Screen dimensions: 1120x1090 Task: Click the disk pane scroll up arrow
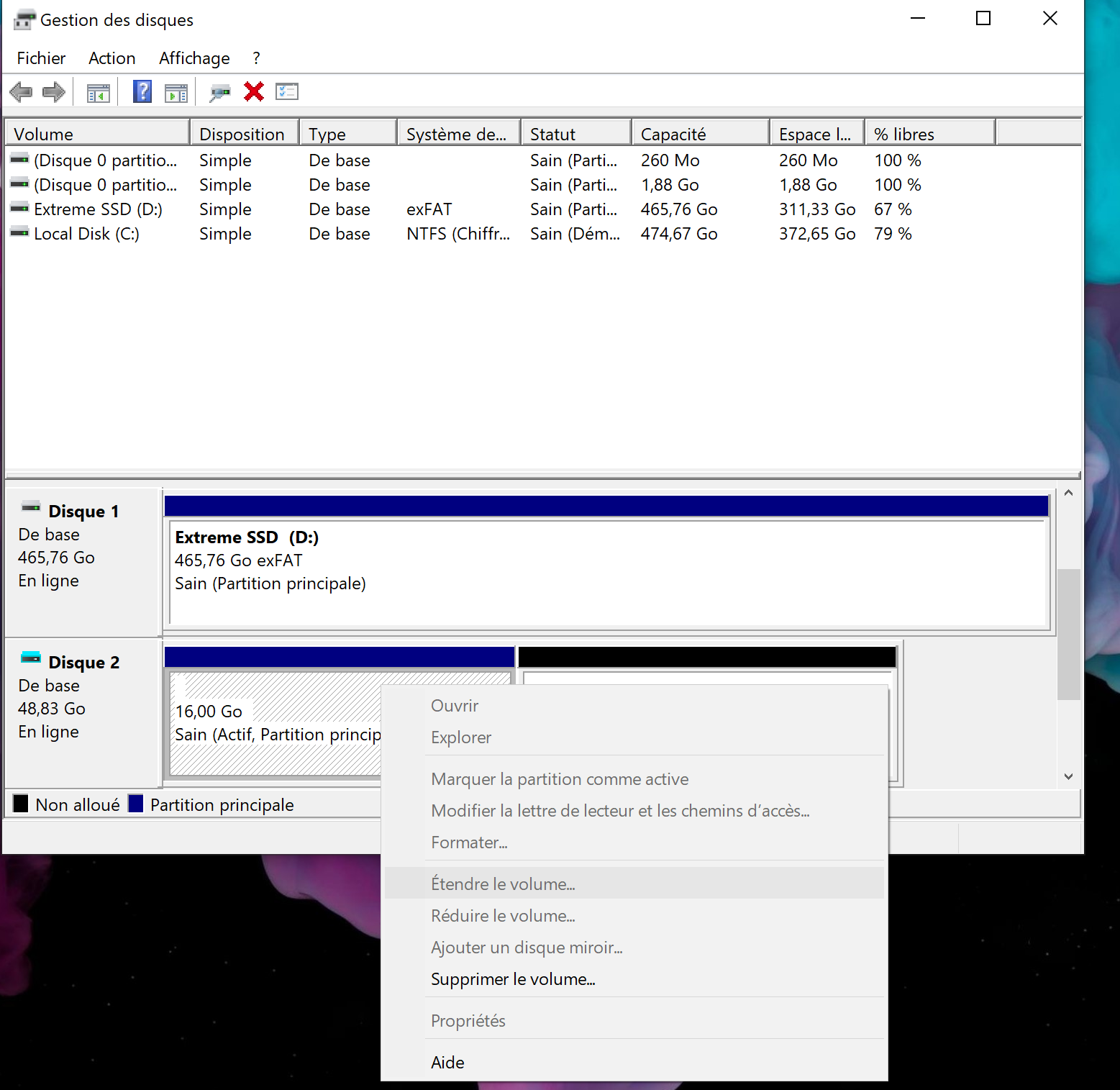[1068, 493]
